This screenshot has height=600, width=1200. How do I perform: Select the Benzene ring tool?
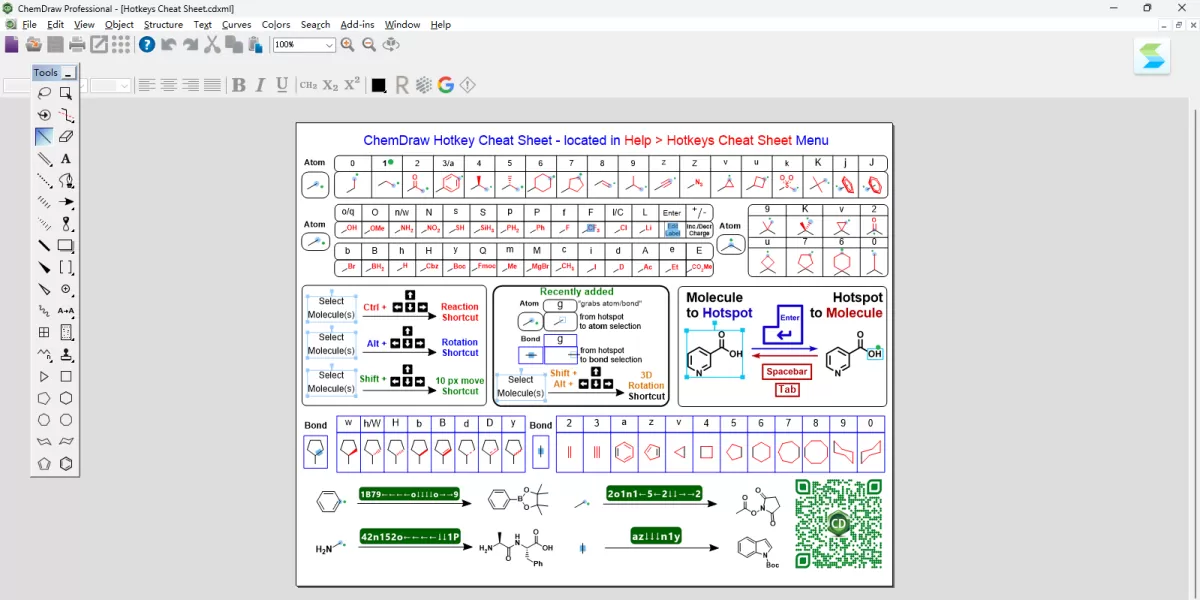click(66, 464)
